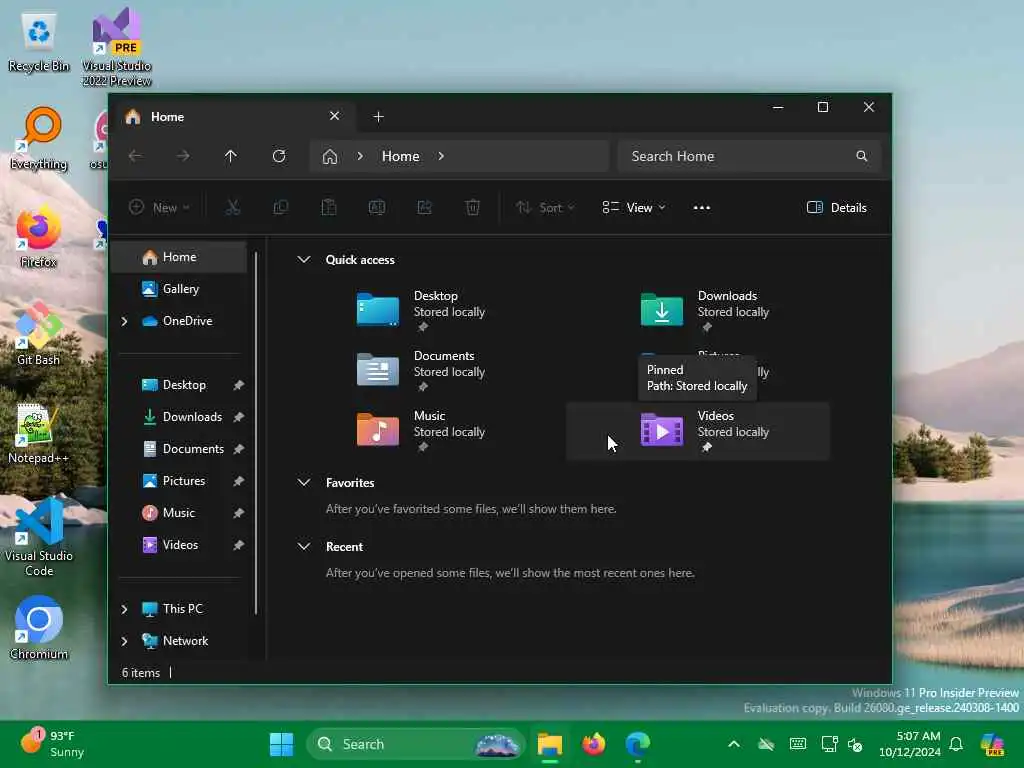
Task: Open the Downloads folder in Quick access
Action: (x=706, y=310)
